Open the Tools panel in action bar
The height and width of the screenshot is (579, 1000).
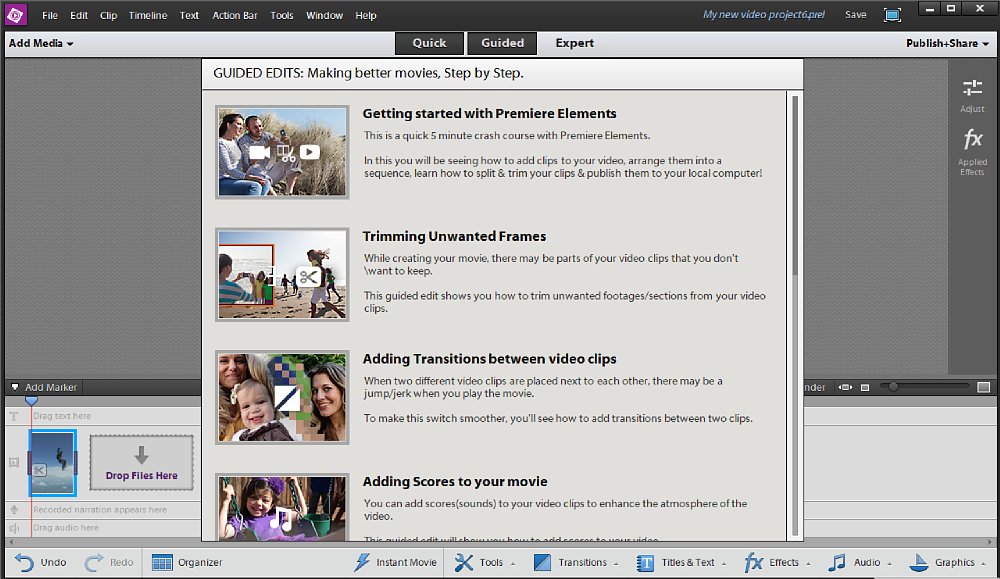point(485,562)
